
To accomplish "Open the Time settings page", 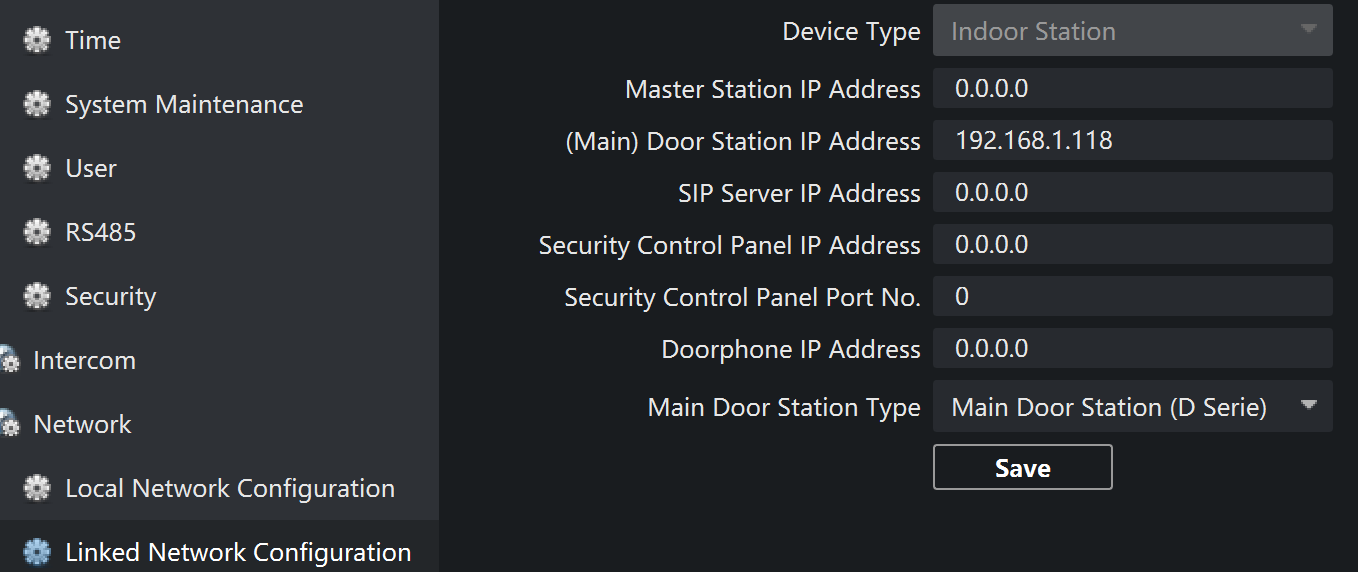I will pos(93,41).
